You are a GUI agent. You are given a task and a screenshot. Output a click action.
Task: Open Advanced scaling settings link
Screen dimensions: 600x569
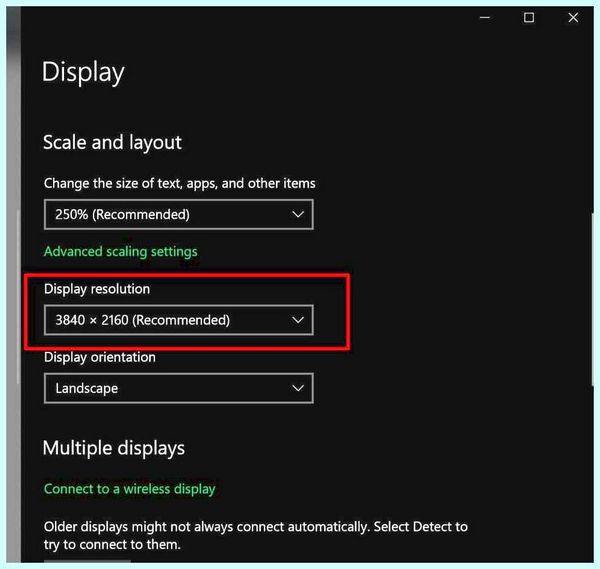point(121,252)
